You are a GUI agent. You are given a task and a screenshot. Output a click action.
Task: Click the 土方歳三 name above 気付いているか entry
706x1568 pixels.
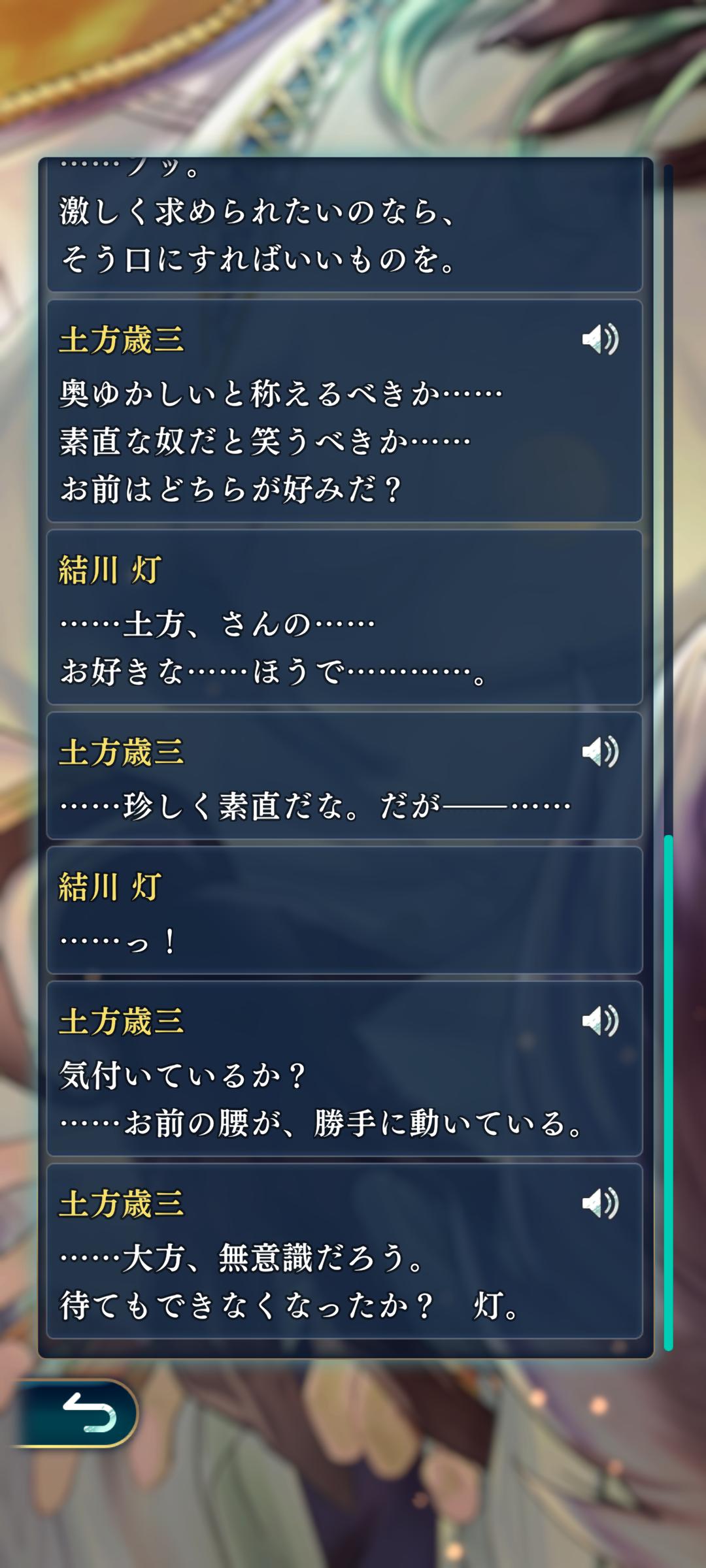(x=122, y=1021)
